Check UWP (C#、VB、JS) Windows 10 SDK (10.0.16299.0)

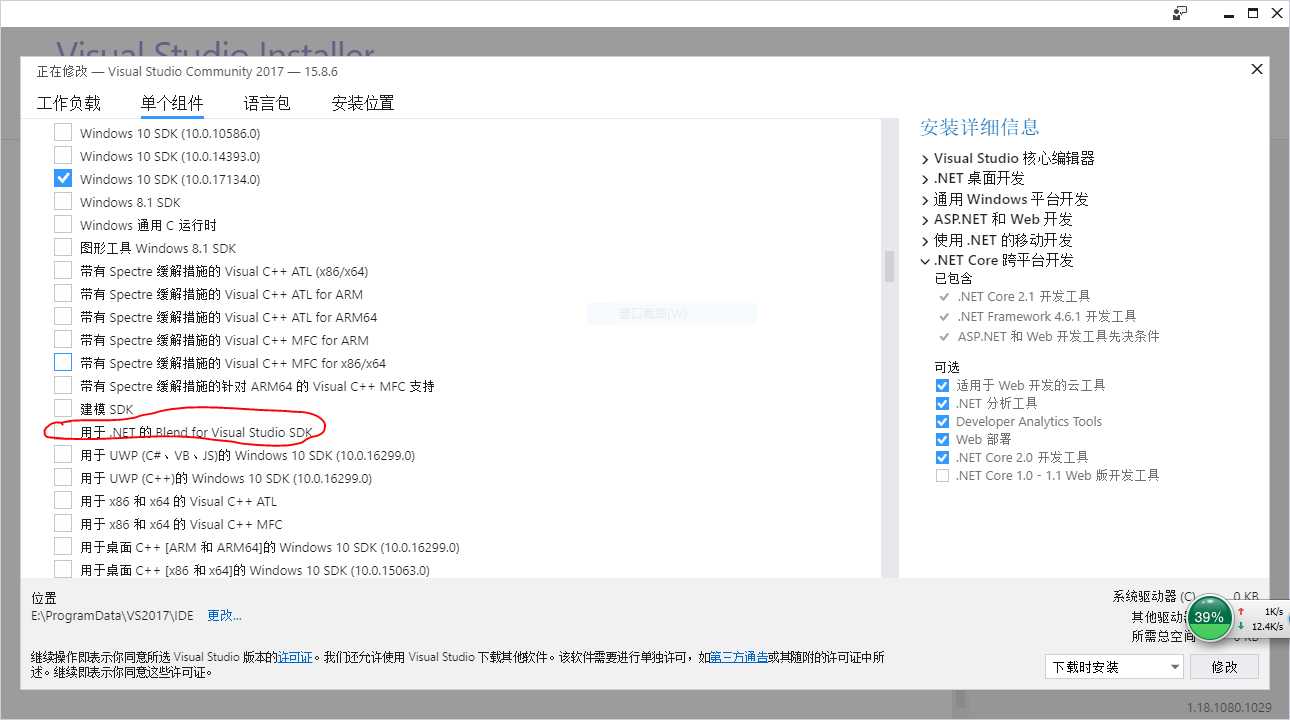click(x=63, y=454)
